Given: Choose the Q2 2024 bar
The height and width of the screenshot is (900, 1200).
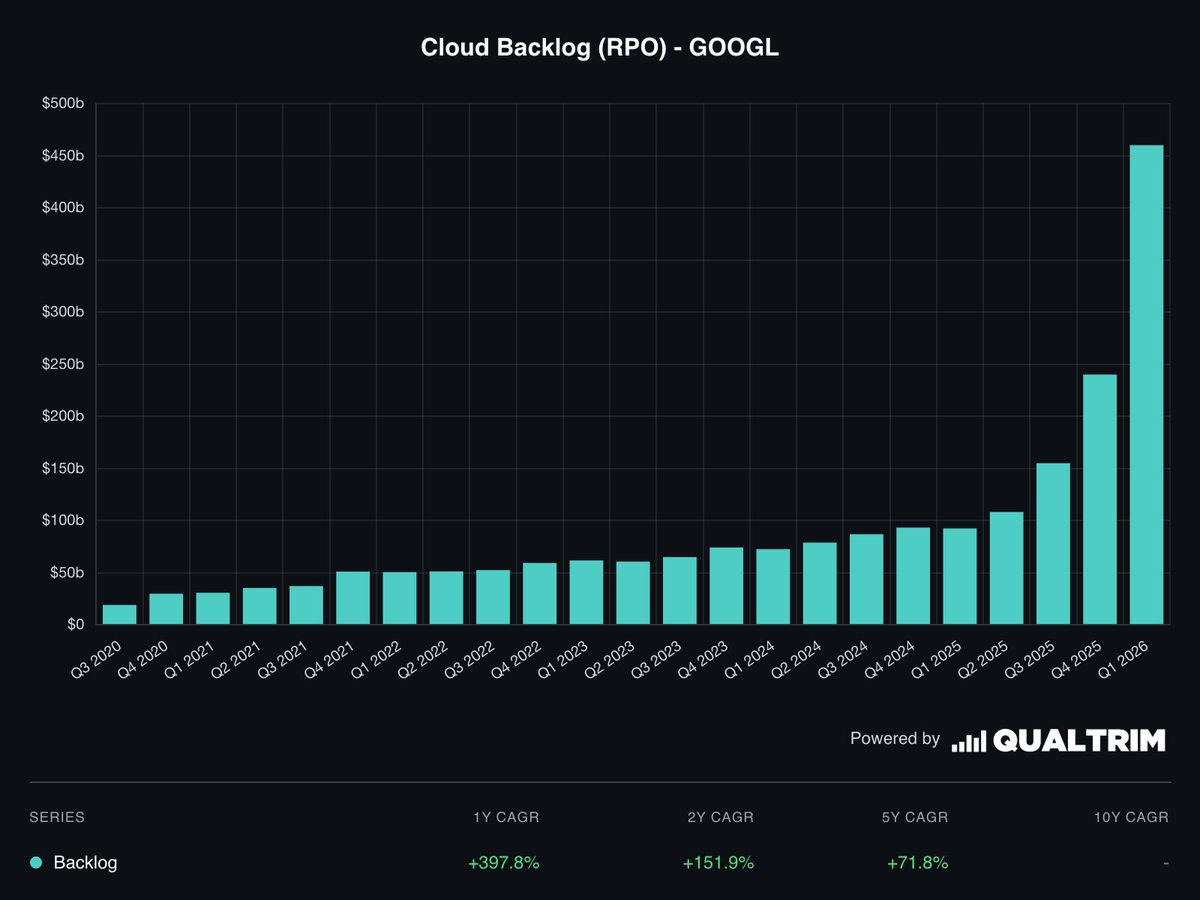Looking at the screenshot, I should click(820, 584).
